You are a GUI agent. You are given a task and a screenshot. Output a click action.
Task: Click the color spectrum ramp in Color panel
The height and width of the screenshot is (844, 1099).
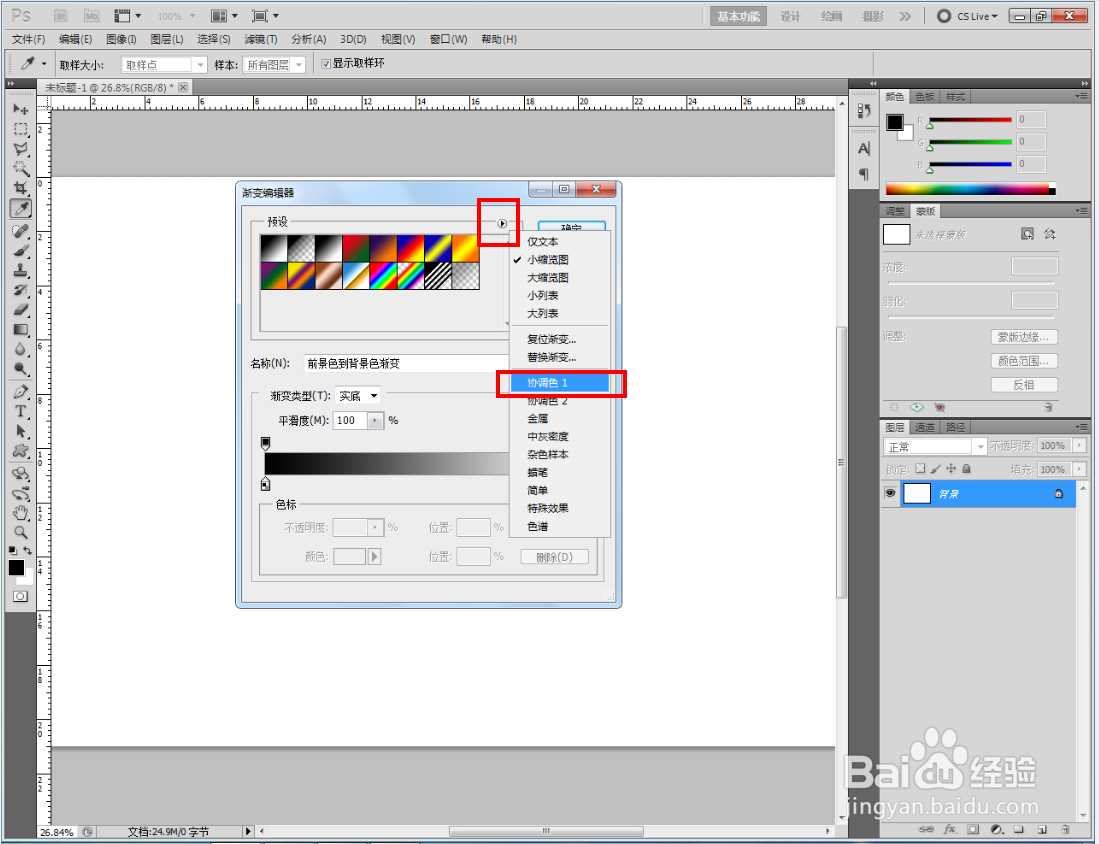click(x=971, y=189)
